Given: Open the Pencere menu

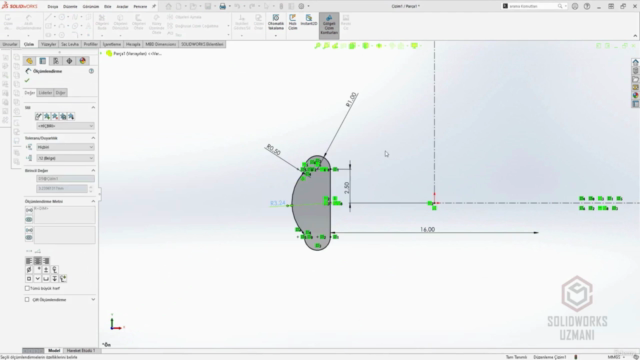Looking at the screenshot, I should click(140, 7).
